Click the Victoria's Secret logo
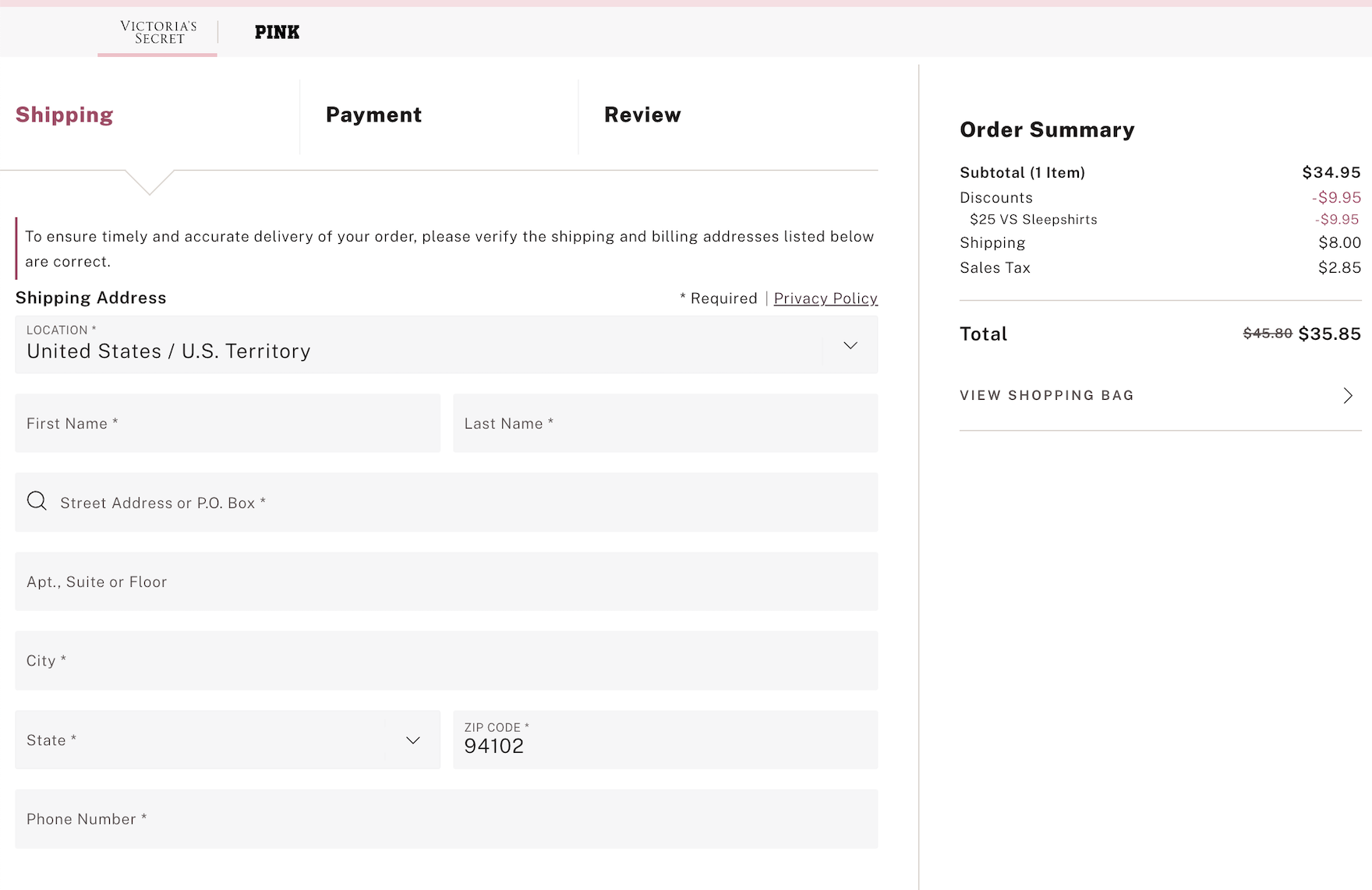The image size is (1372, 890). (158, 32)
